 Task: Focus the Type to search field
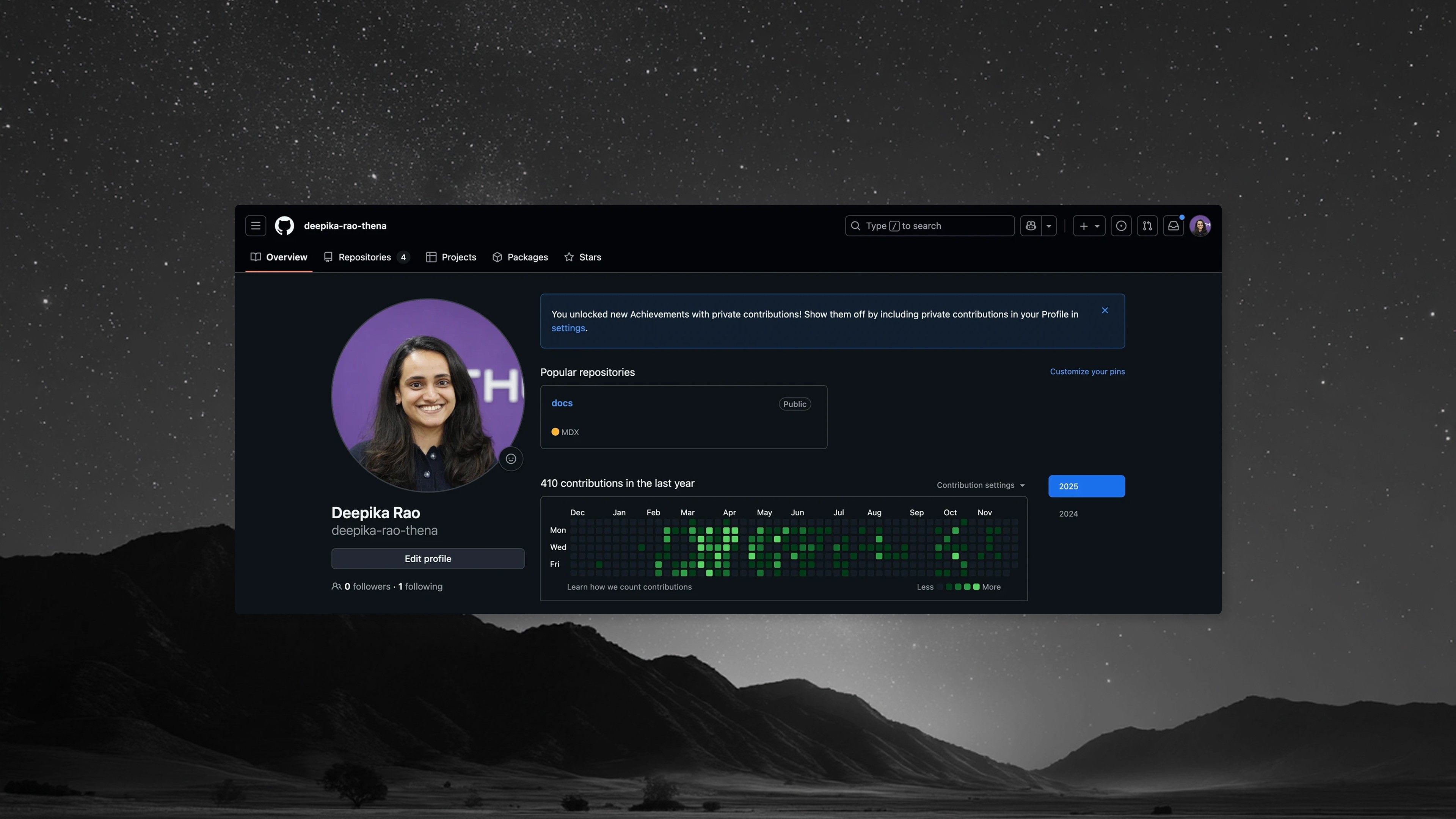929,226
